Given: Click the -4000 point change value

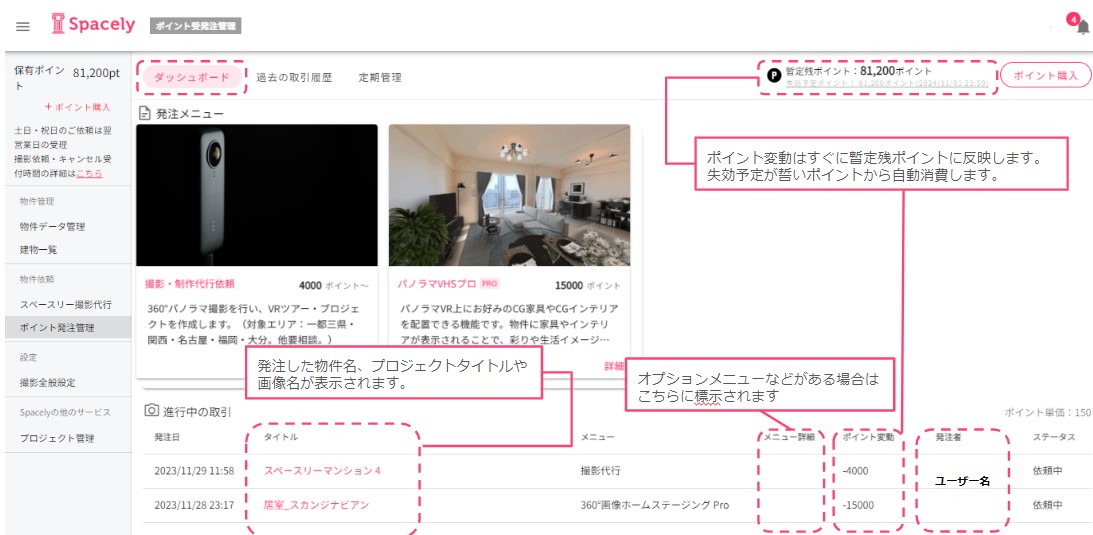Looking at the screenshot, I should click(855, 470).
